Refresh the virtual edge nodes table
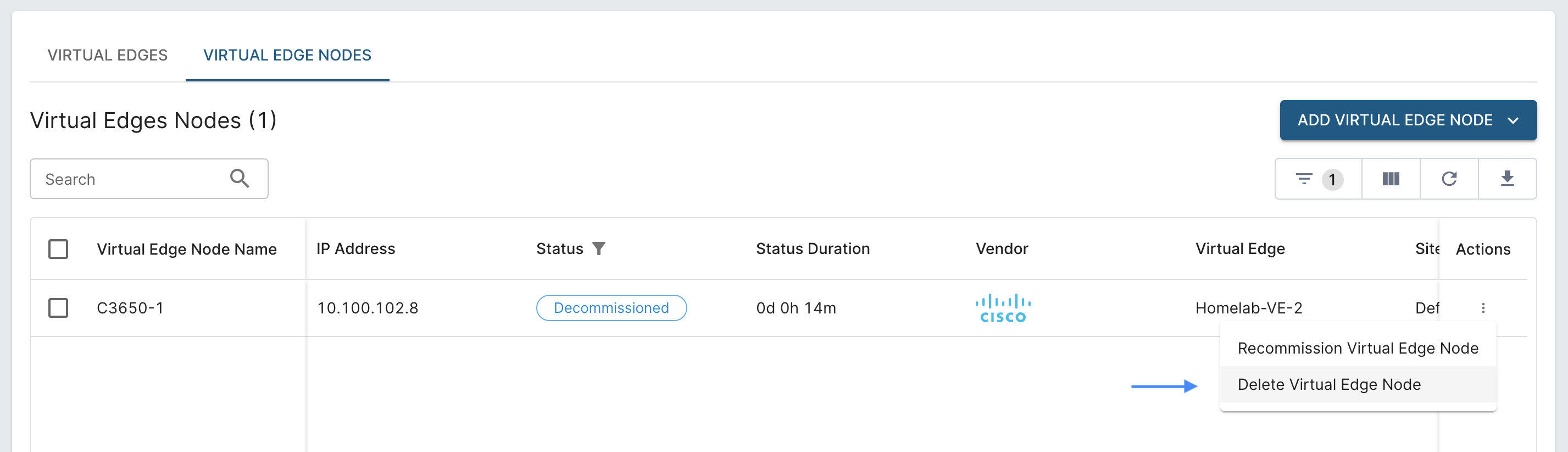Image resolution: width=1568 pixels, height=452 pixels. 1449,179
